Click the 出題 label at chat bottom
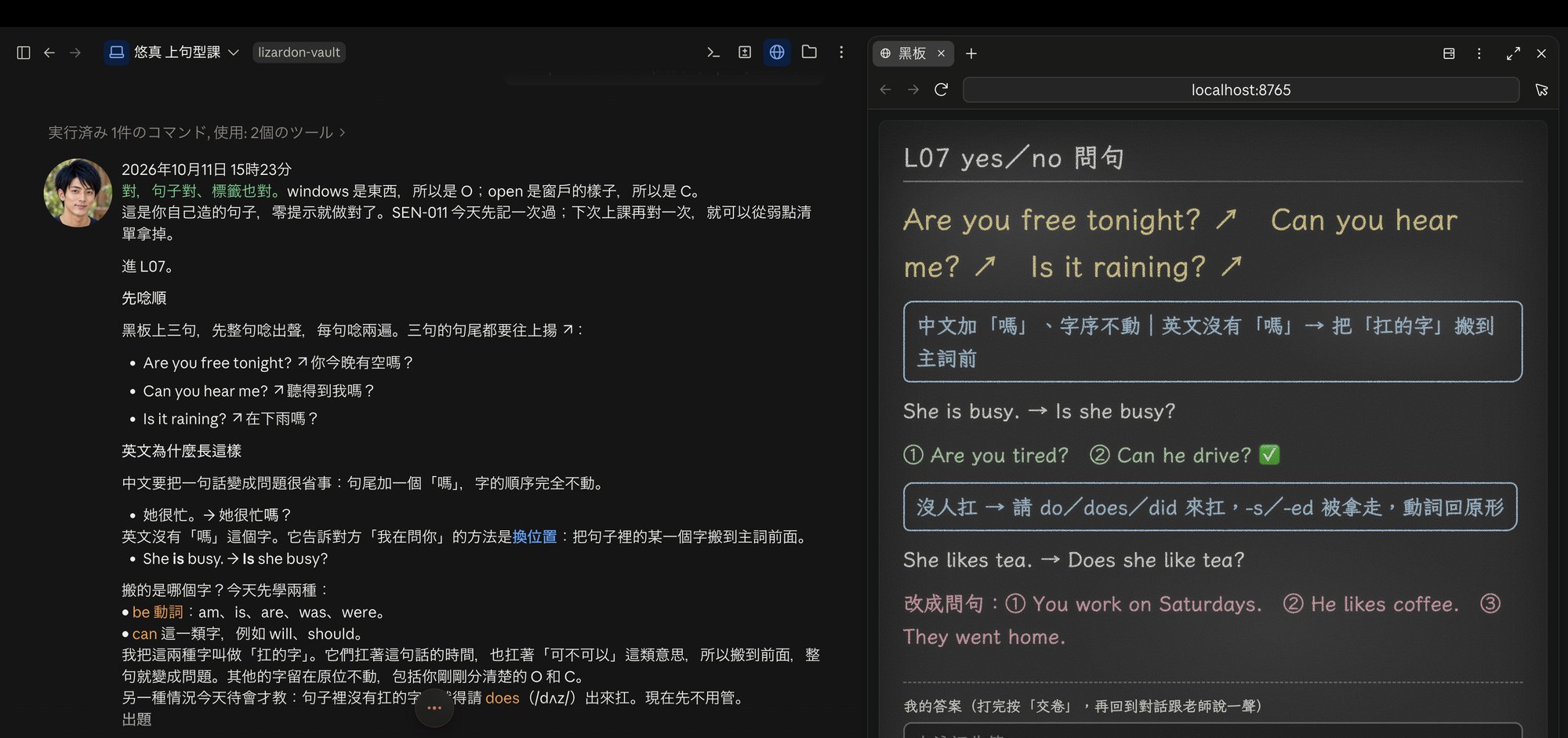Screen dimensions: 1568x738 pyautogui.click(x=136, y=719)
